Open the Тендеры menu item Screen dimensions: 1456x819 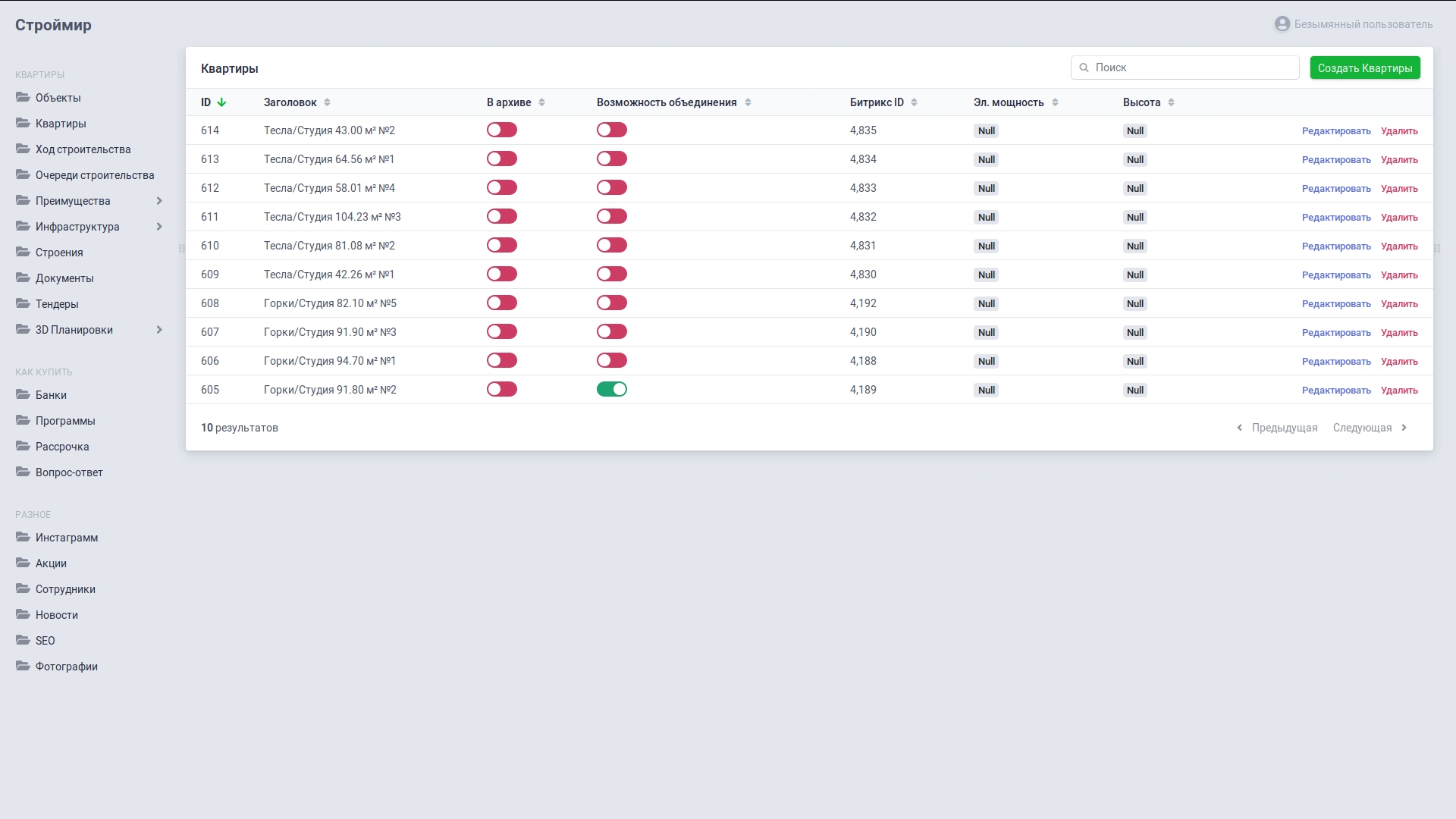(x=57, y=304)
